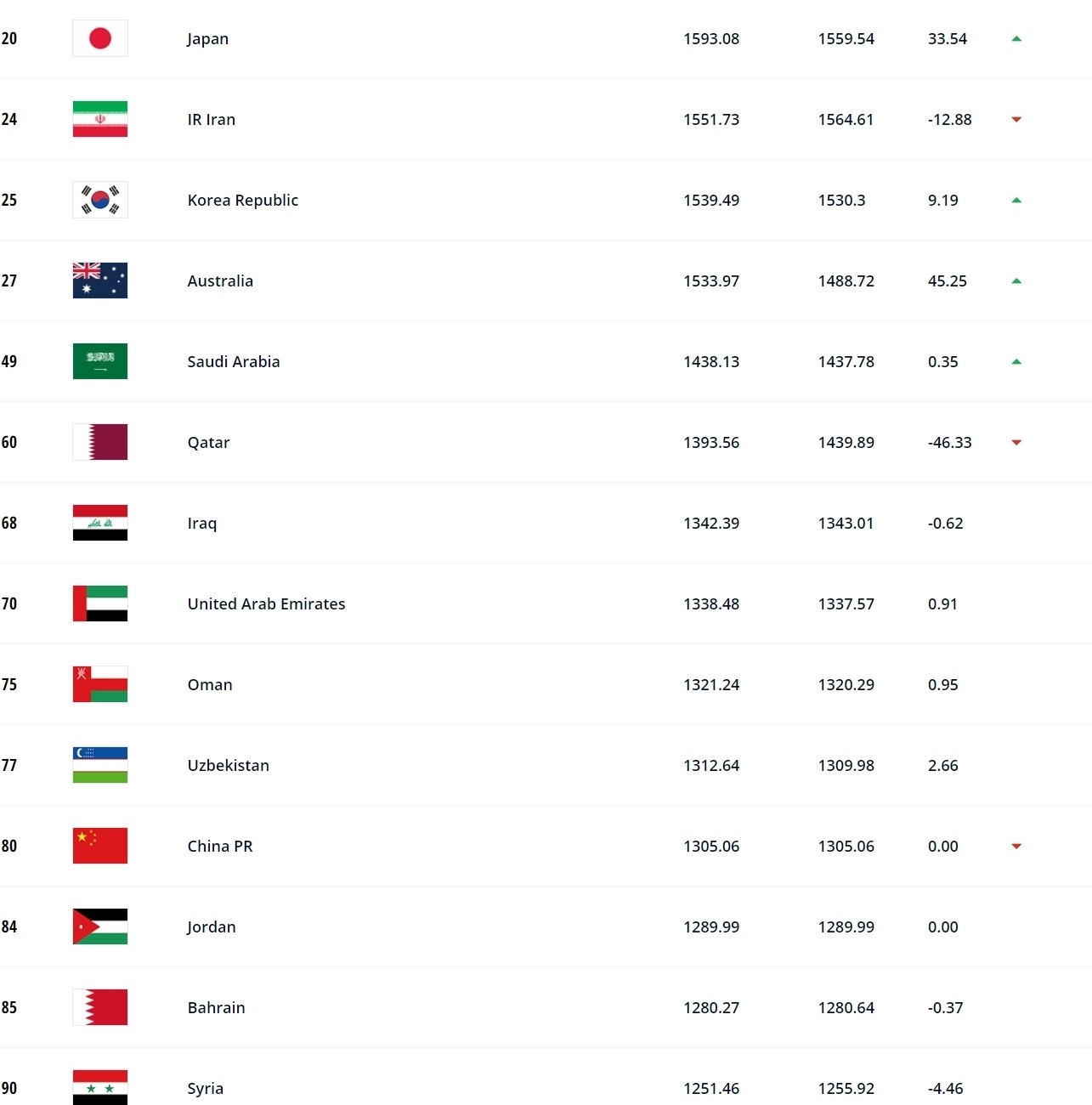Click Australia's green up arrow indicator
The height and width of the screenshot is (1105, 1092).
[x=1016, y=280]
